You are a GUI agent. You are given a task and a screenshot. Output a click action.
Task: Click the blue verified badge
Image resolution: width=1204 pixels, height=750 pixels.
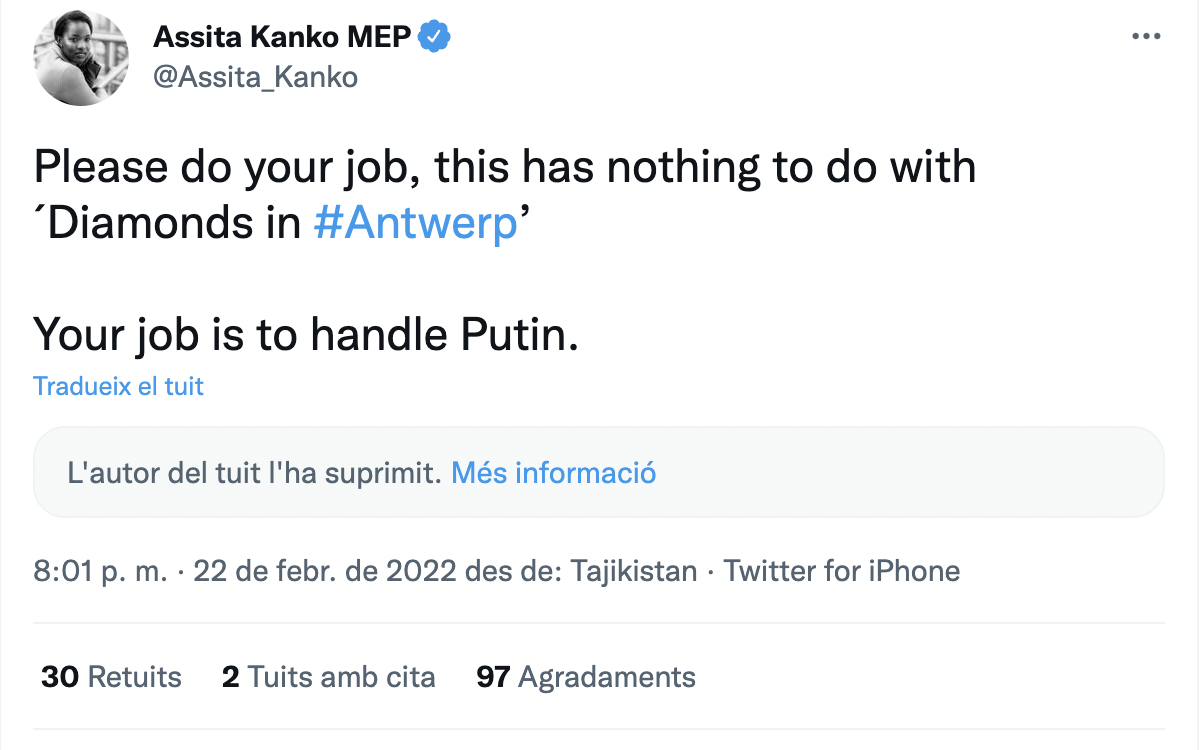(435, 38)
